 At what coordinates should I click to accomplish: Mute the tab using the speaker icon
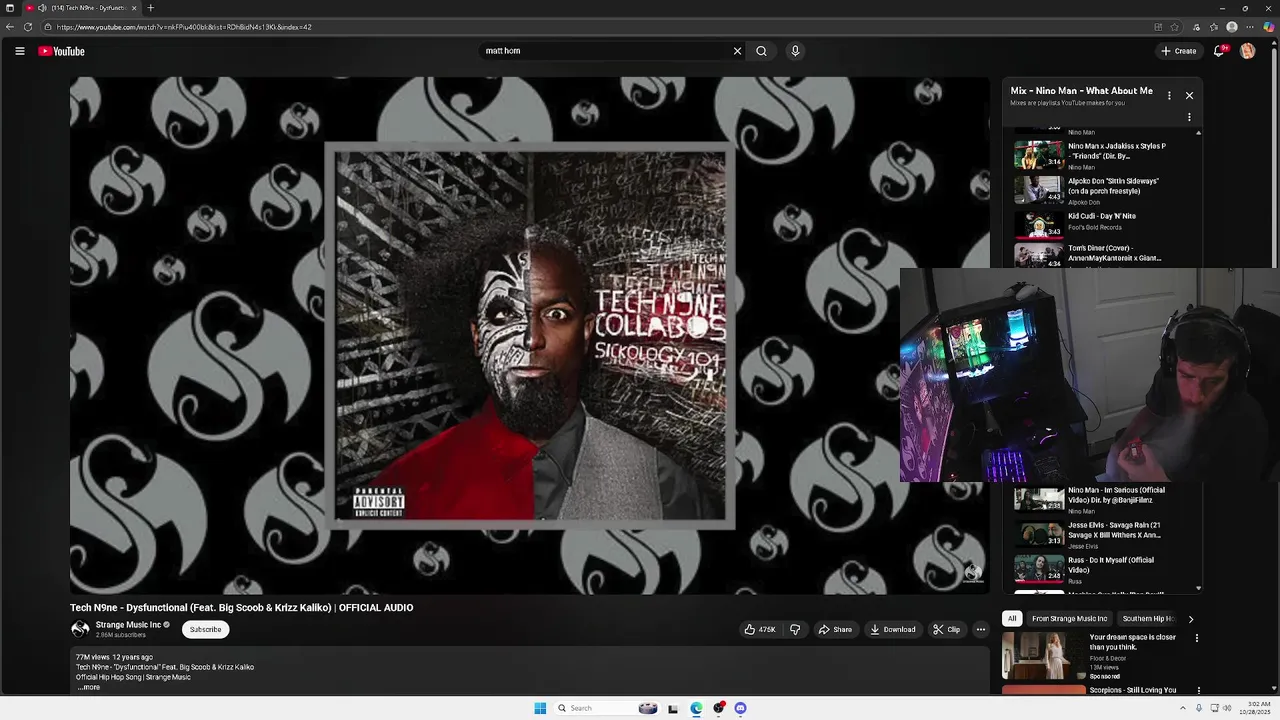(42, 8)
